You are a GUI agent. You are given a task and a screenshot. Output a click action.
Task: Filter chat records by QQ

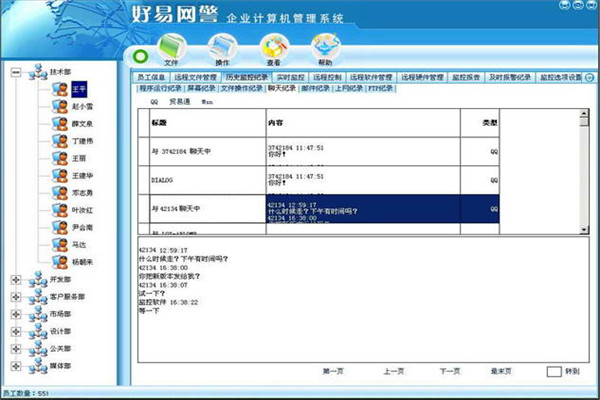[x=154, y=102]
